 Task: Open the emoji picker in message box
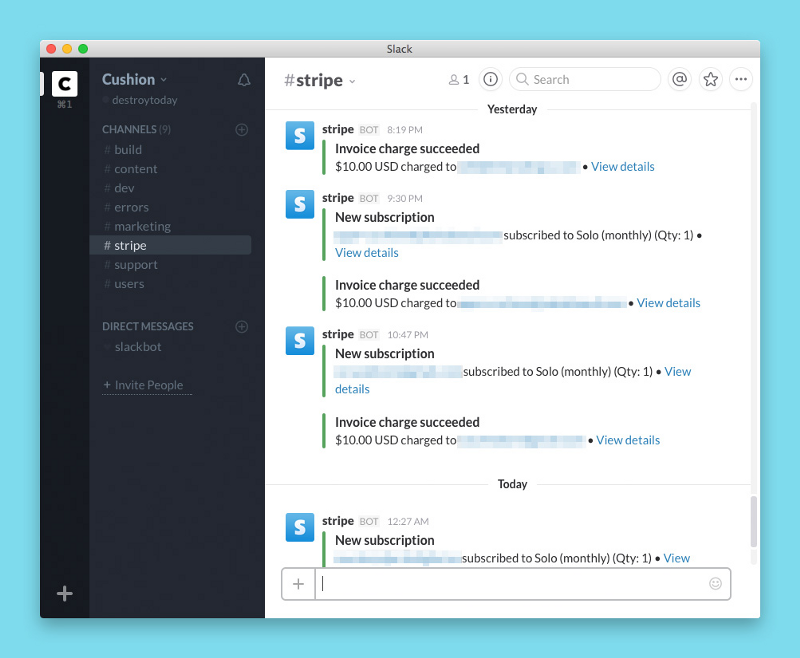pyautogui.click(x=715, y=584)
